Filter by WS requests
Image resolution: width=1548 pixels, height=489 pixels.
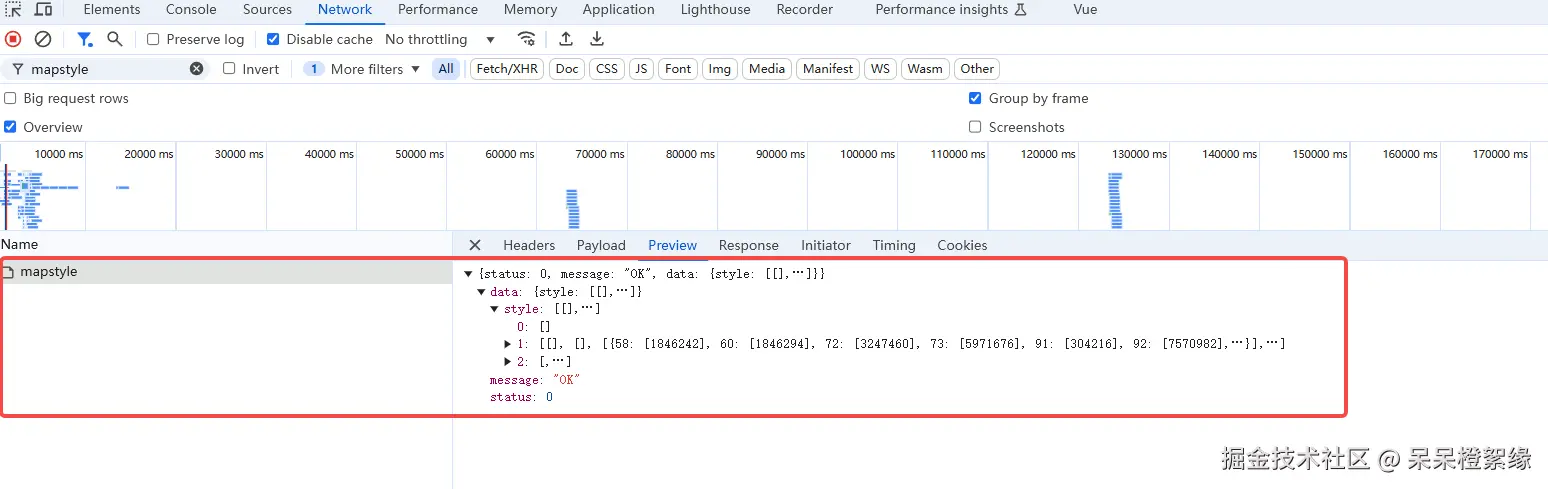(880, 69)
